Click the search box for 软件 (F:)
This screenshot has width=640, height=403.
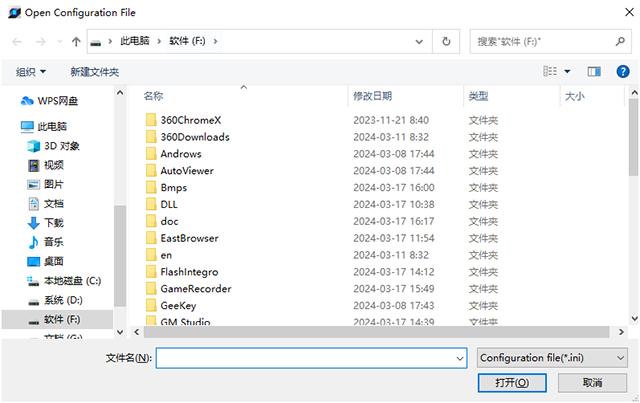pos(540,42)
